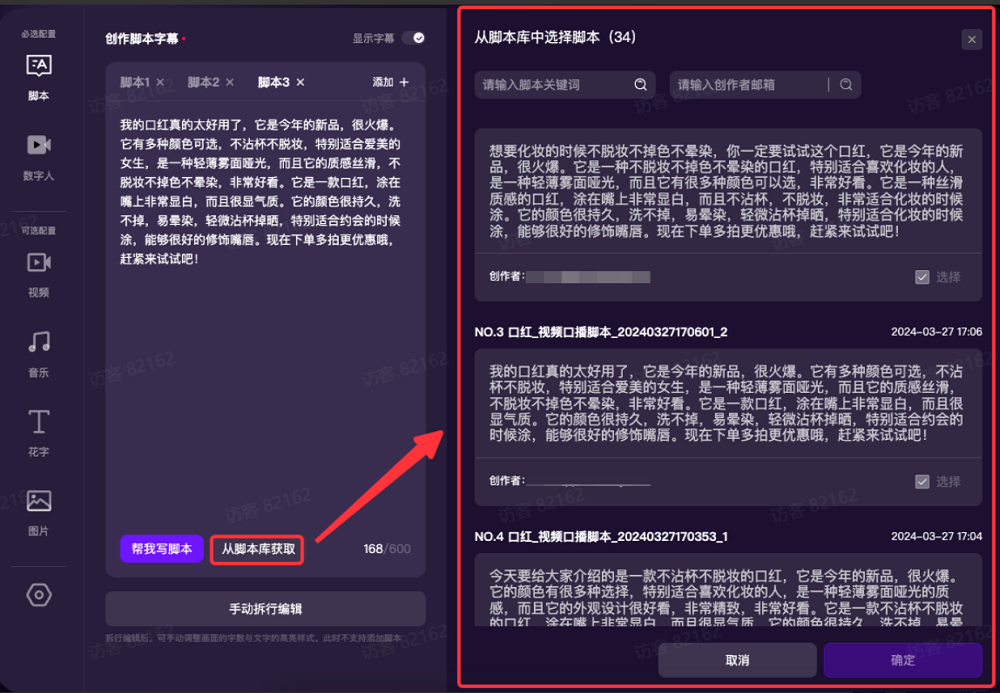The width and height of the screenshot is (1000, 693).
Task: Cancel with the 取消 button
Action: pyautogui.click(x=737, y=660)
